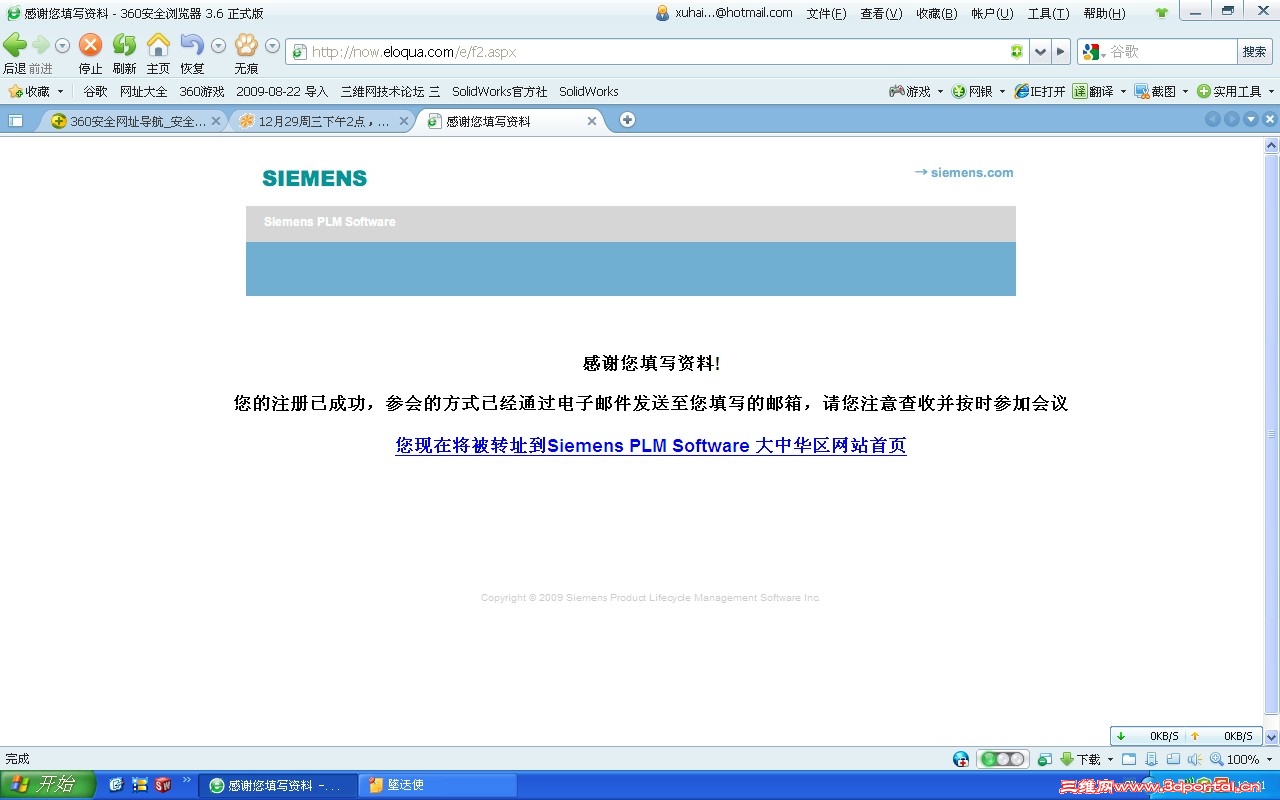Open the 360游戏 bookmark
The width and height of the screenshot is (1280, 800).
tap(202, 91)
